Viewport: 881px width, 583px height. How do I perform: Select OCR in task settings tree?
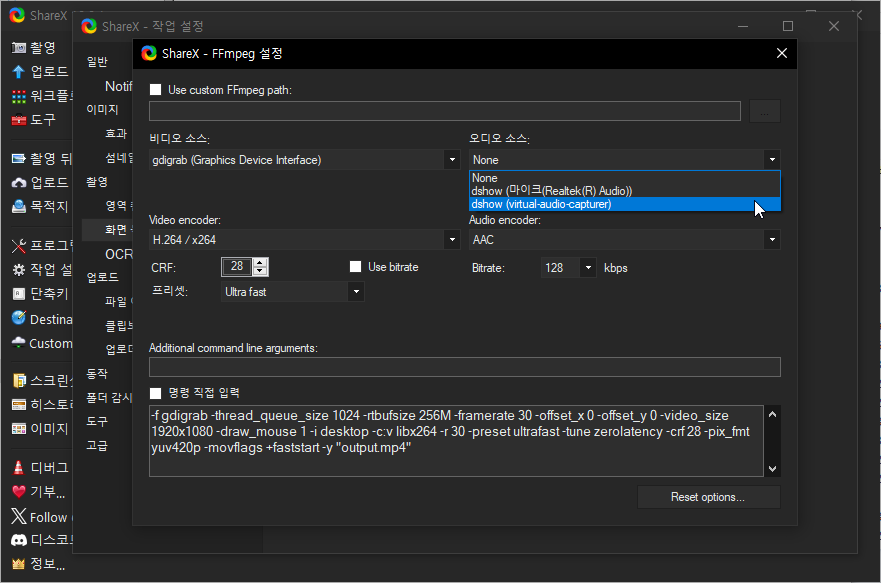[x=119, y=254]
